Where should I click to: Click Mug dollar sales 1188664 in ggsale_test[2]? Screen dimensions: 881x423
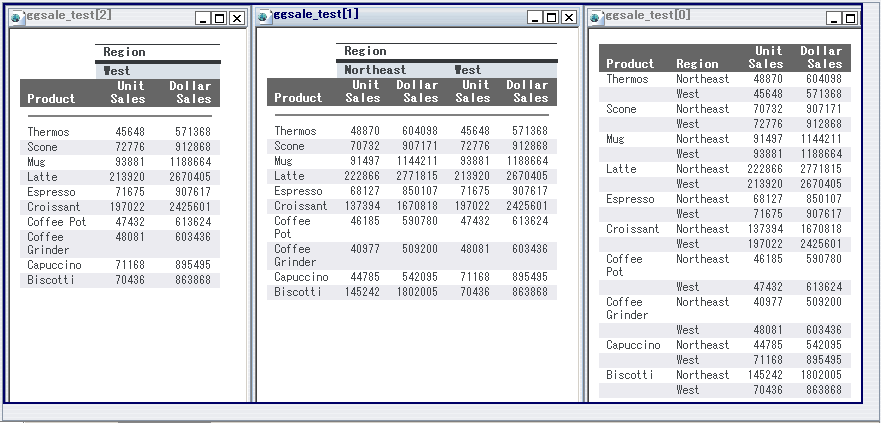click(x=190, y=162)
